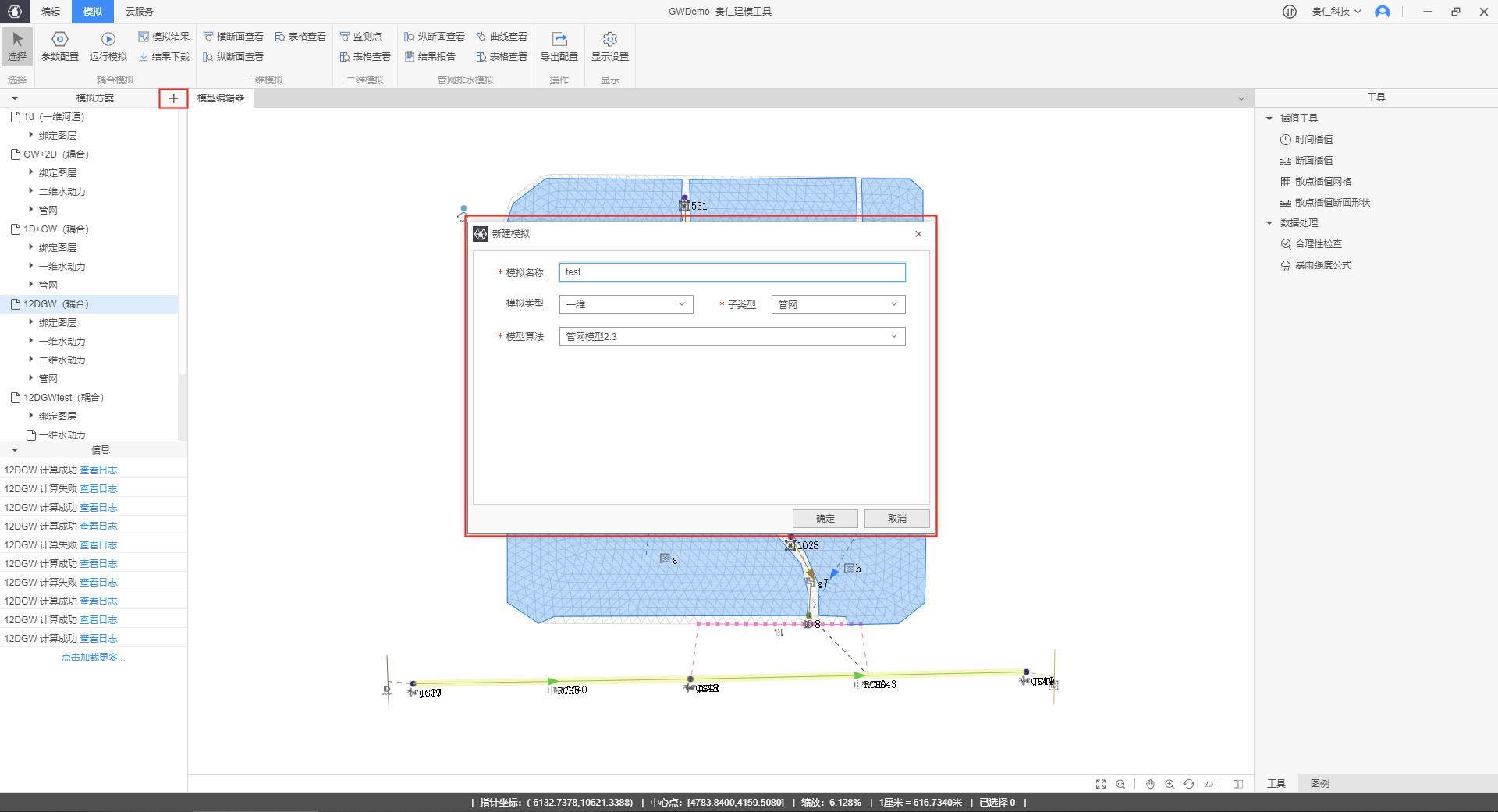Click the app logo at top left

(15, 11)
